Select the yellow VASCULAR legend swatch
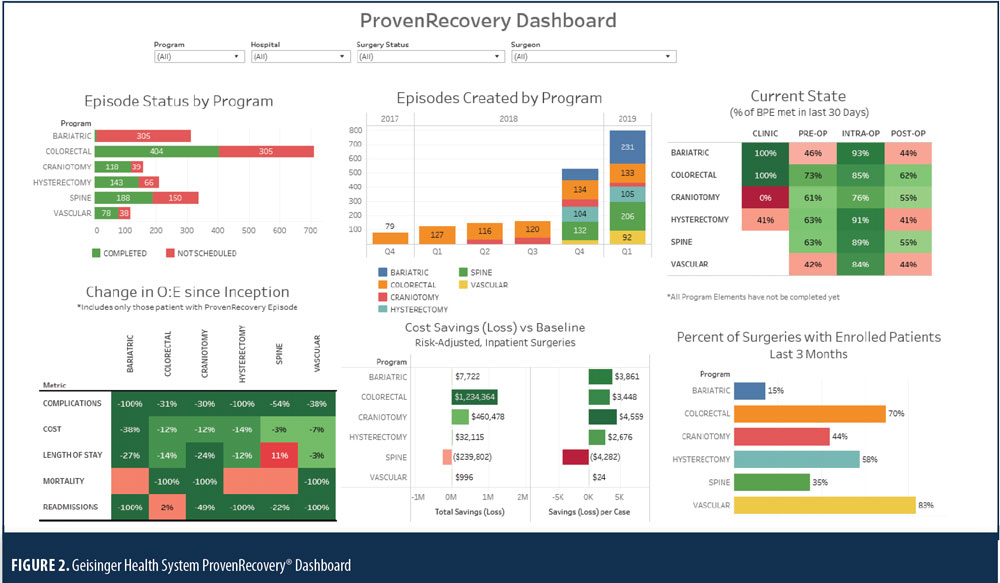The width and height of the screenshot is (1000, 583). (463, 284)
